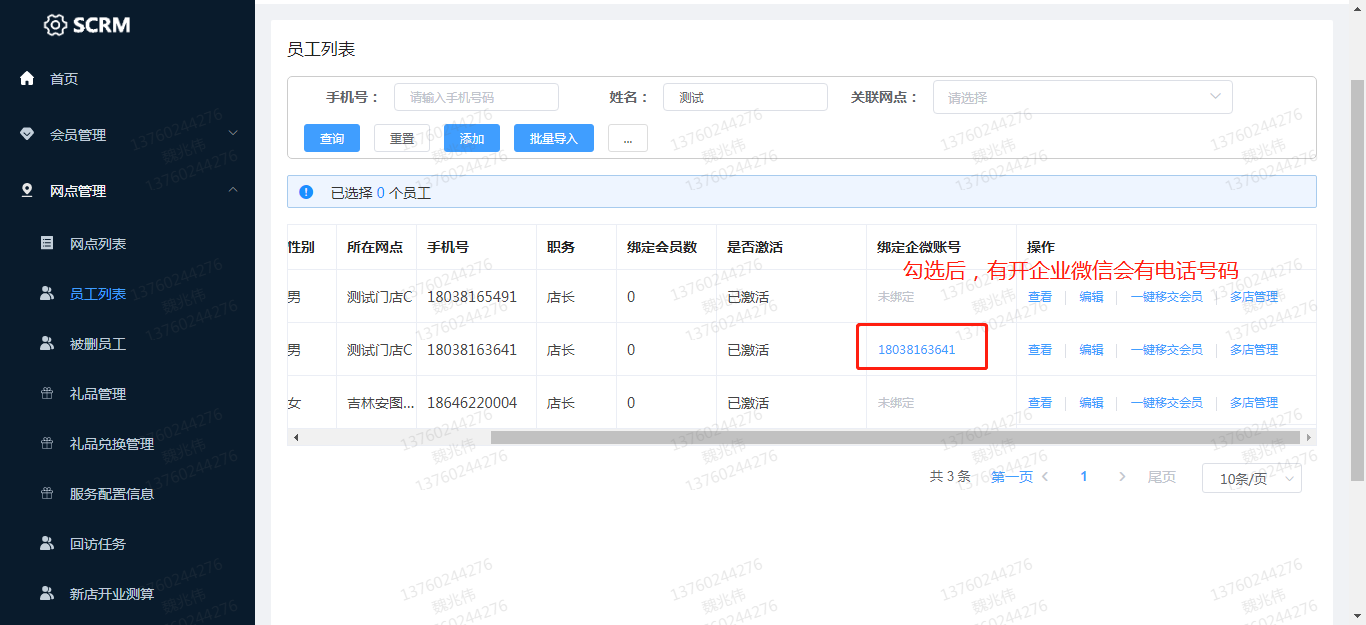Click the 是否激活 column header

pos(755,247)
